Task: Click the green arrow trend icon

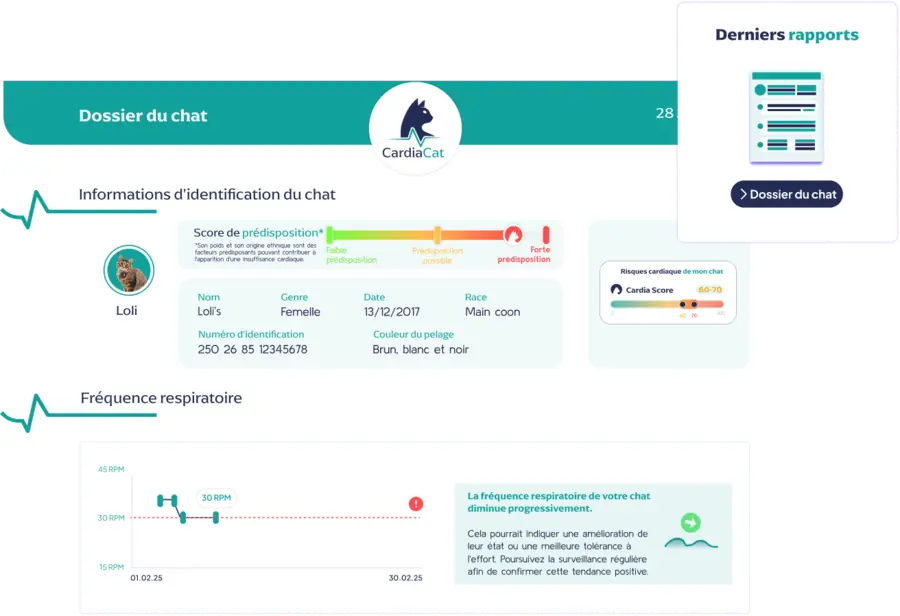Action: point(690,522)
